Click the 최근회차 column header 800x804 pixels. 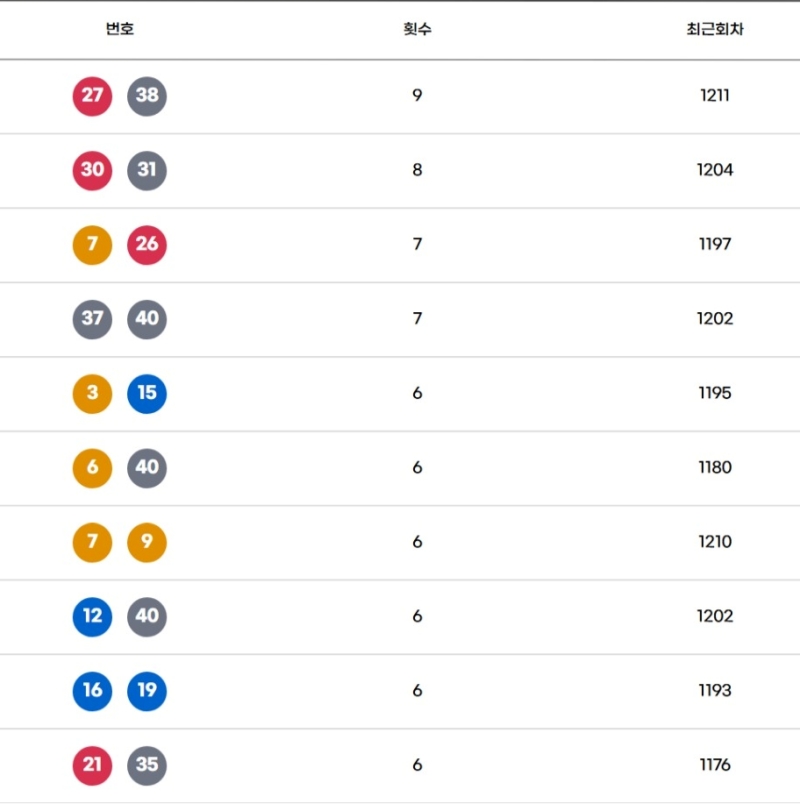[x=714, y=29]
